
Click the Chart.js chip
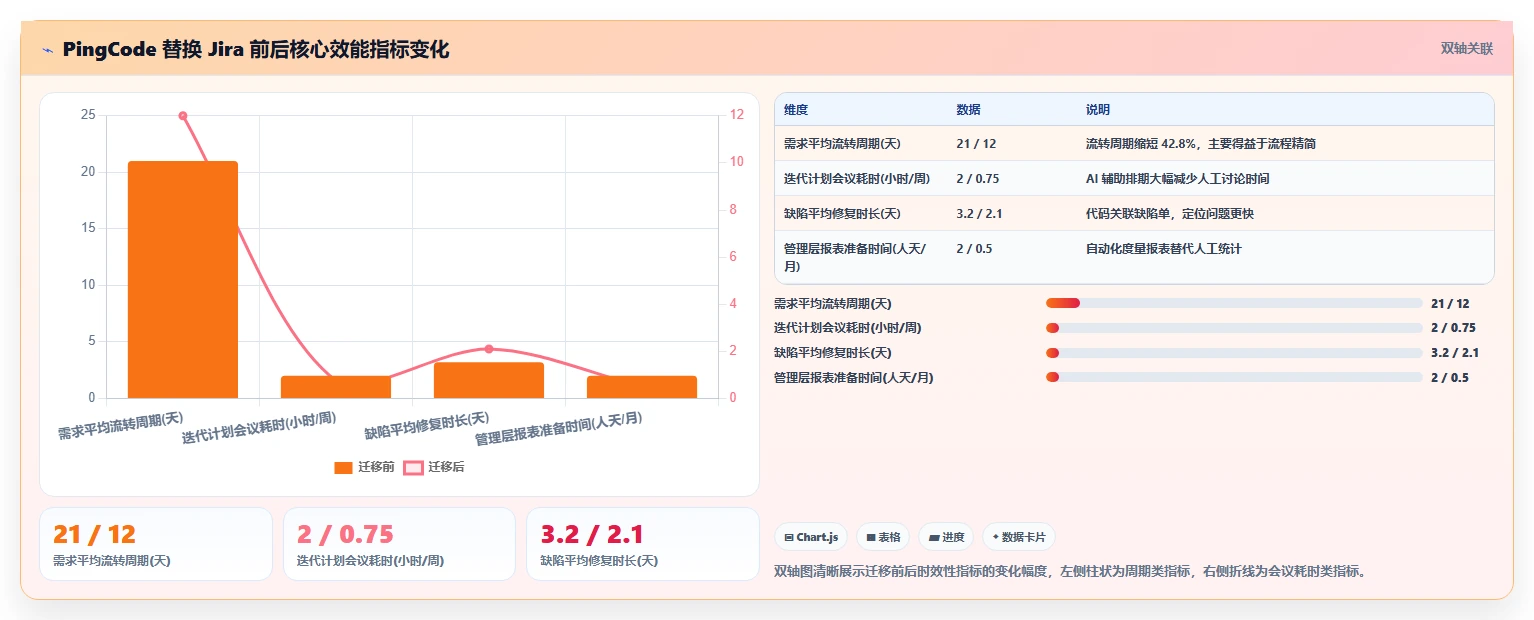click(811, 537)
